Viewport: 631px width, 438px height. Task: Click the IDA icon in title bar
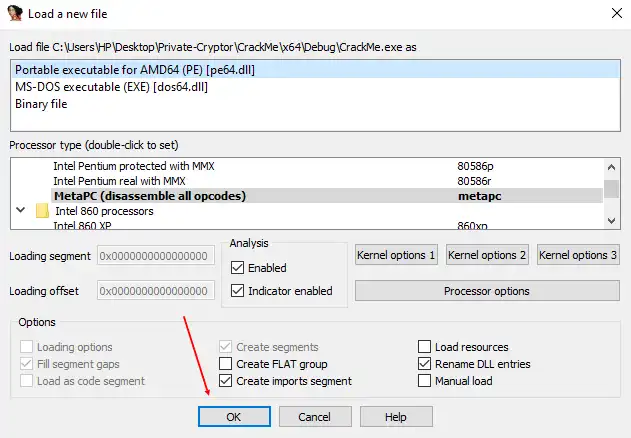tap(14, 14)
